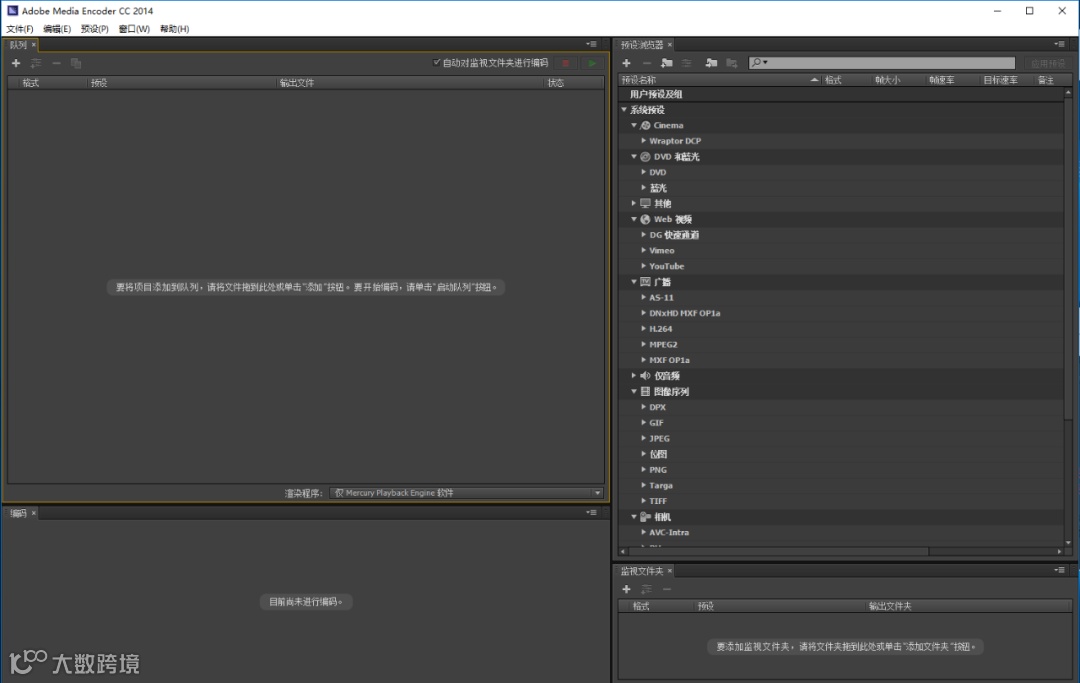This screenshot has width=1080, height=683.
Task: Select the 图像序列 filmstrip icon
Action: point(645,391)
